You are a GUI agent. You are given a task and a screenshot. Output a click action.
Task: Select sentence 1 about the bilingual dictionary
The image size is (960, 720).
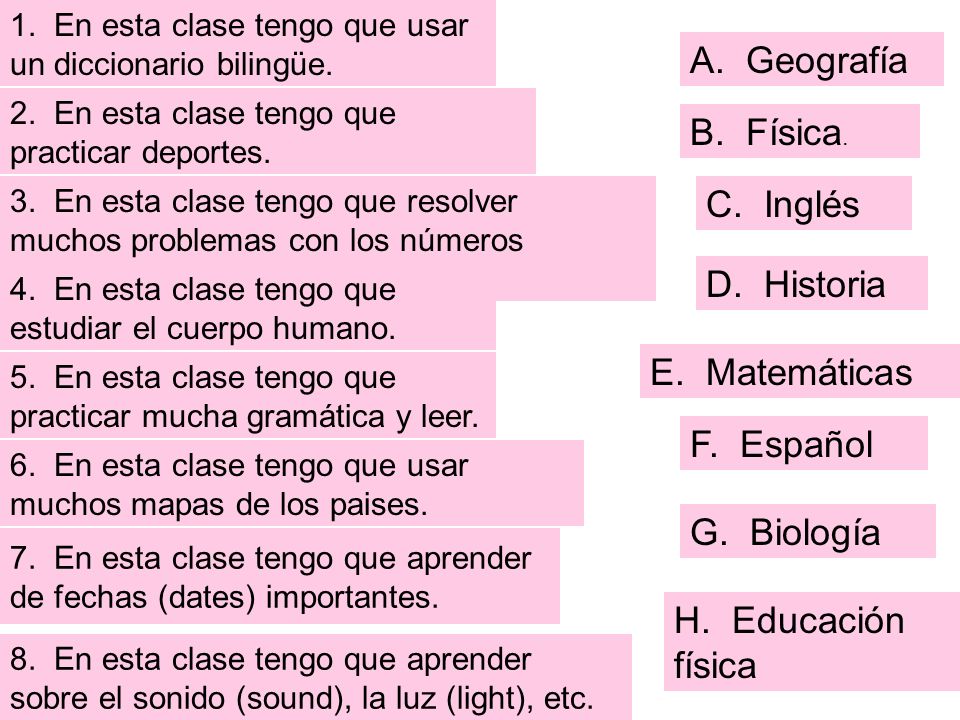pos(247,43)
